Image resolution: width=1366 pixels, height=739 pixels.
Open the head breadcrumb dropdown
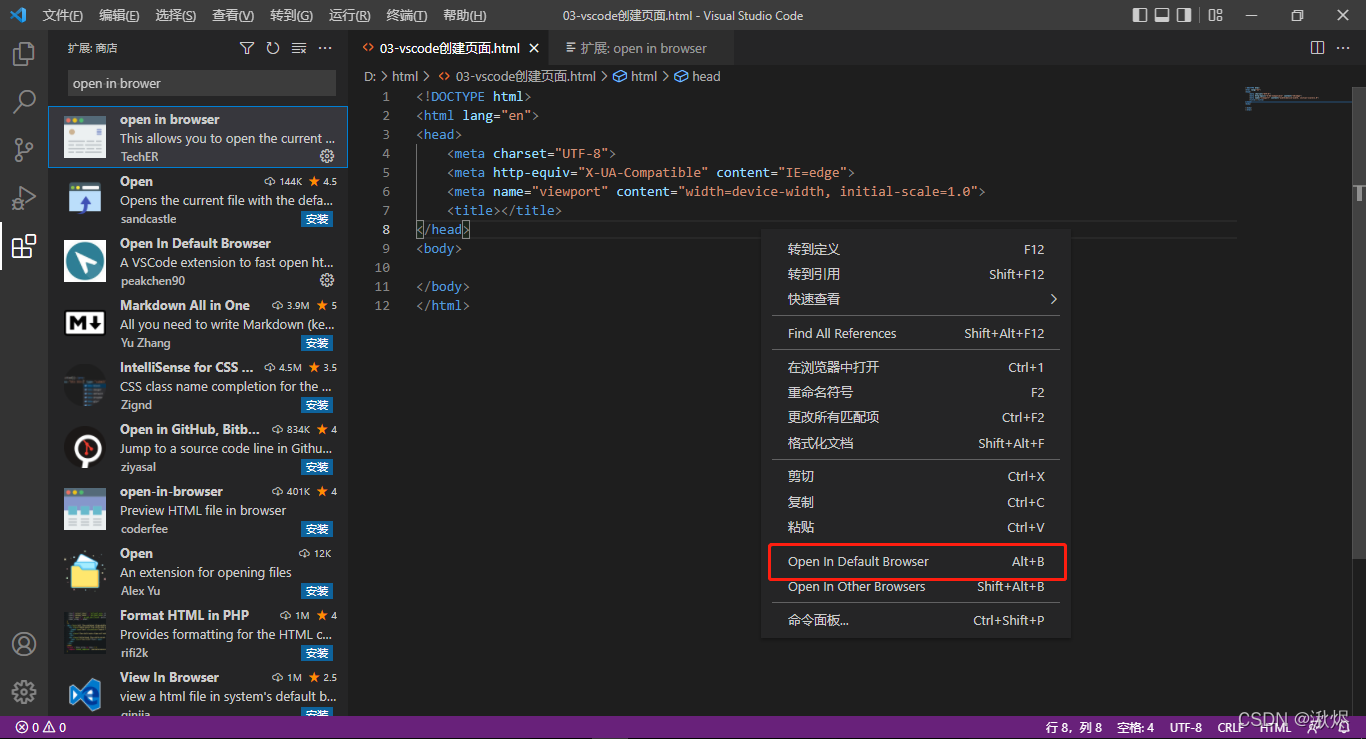tap(704, 76)
